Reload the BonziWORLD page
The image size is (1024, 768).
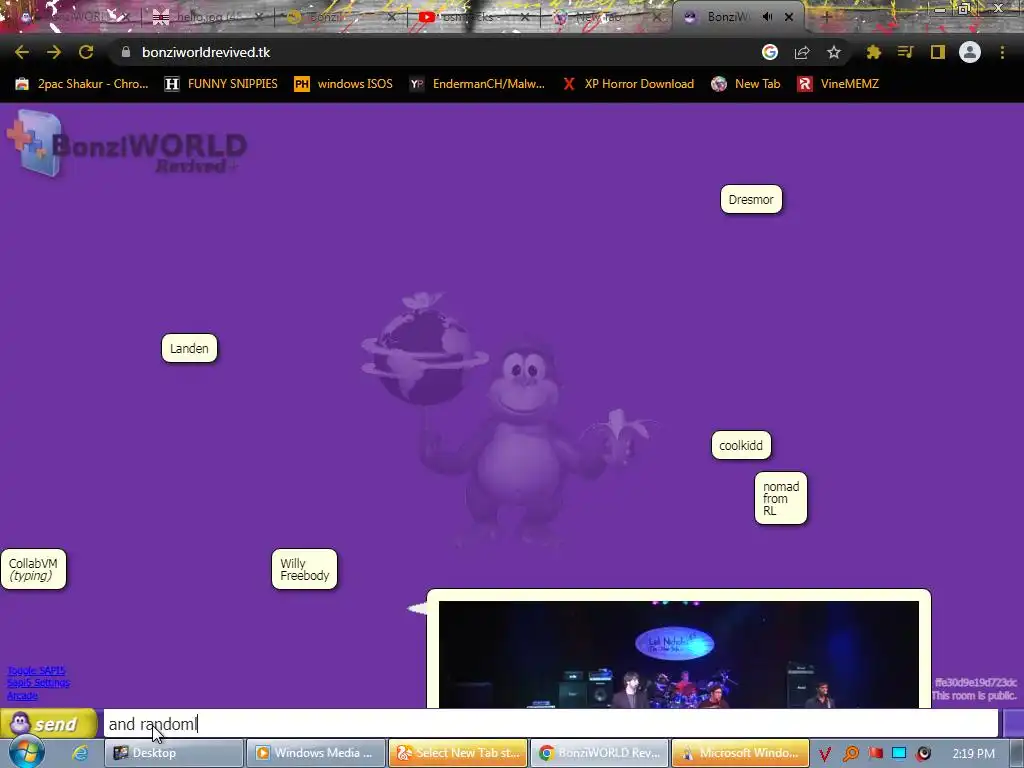pyautogui.click(x=86, y=52)
